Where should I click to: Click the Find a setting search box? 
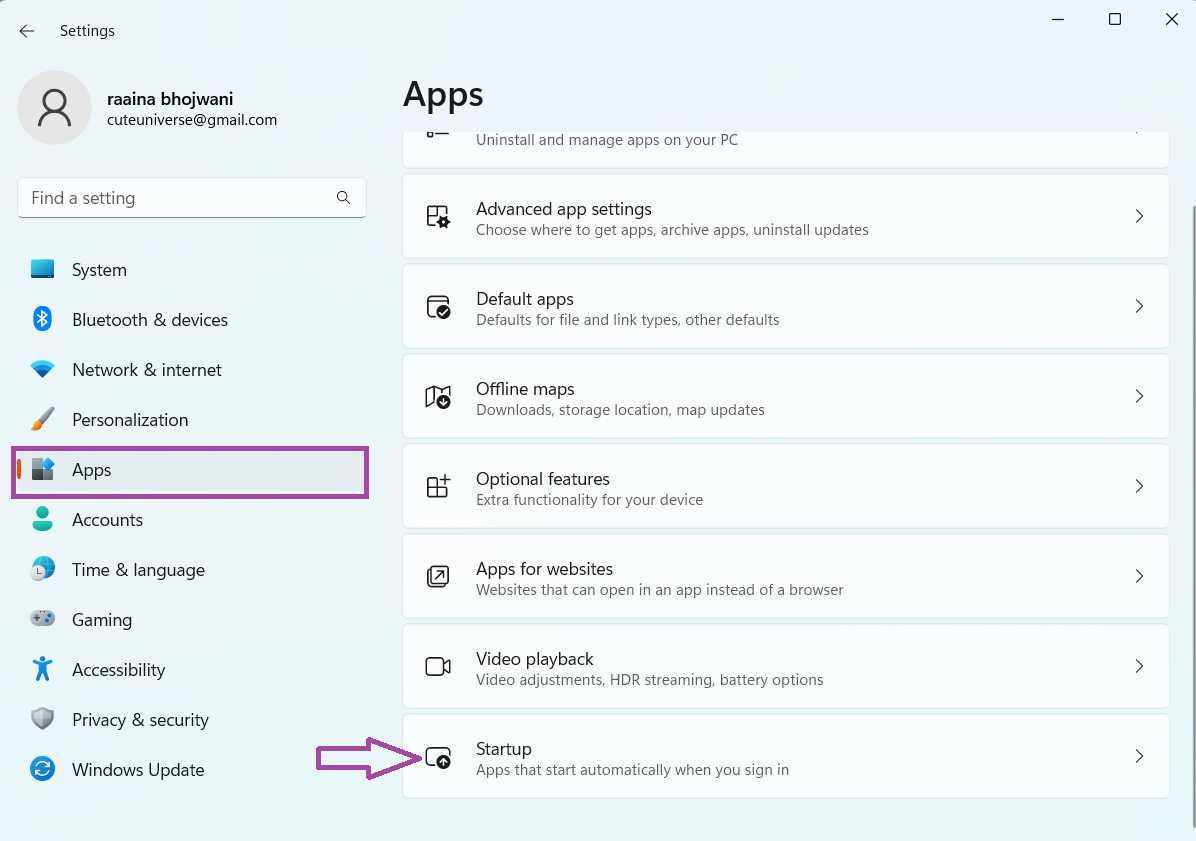[x=180, y=198]
